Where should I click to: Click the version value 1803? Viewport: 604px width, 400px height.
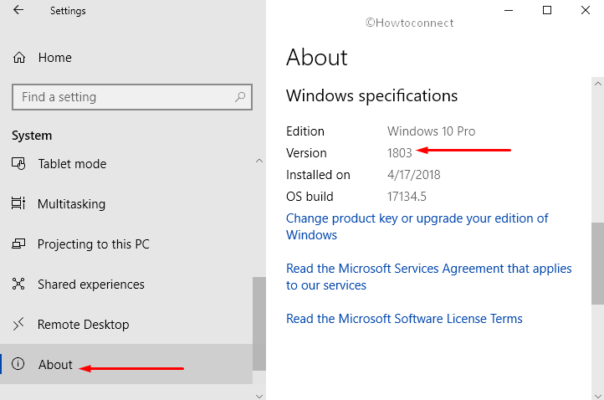pos(399,153)
